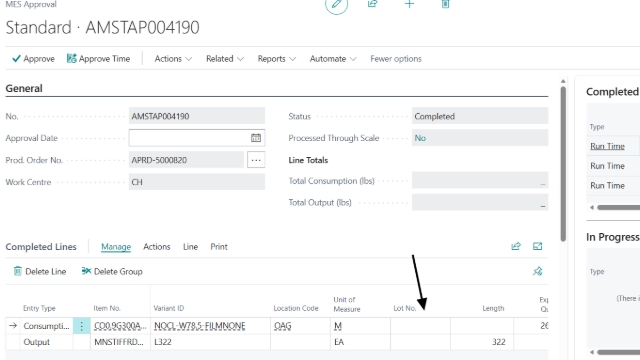Click the Output entry type cell
Viewport: 640px width, 360px height.
click(x=36, y=342)
